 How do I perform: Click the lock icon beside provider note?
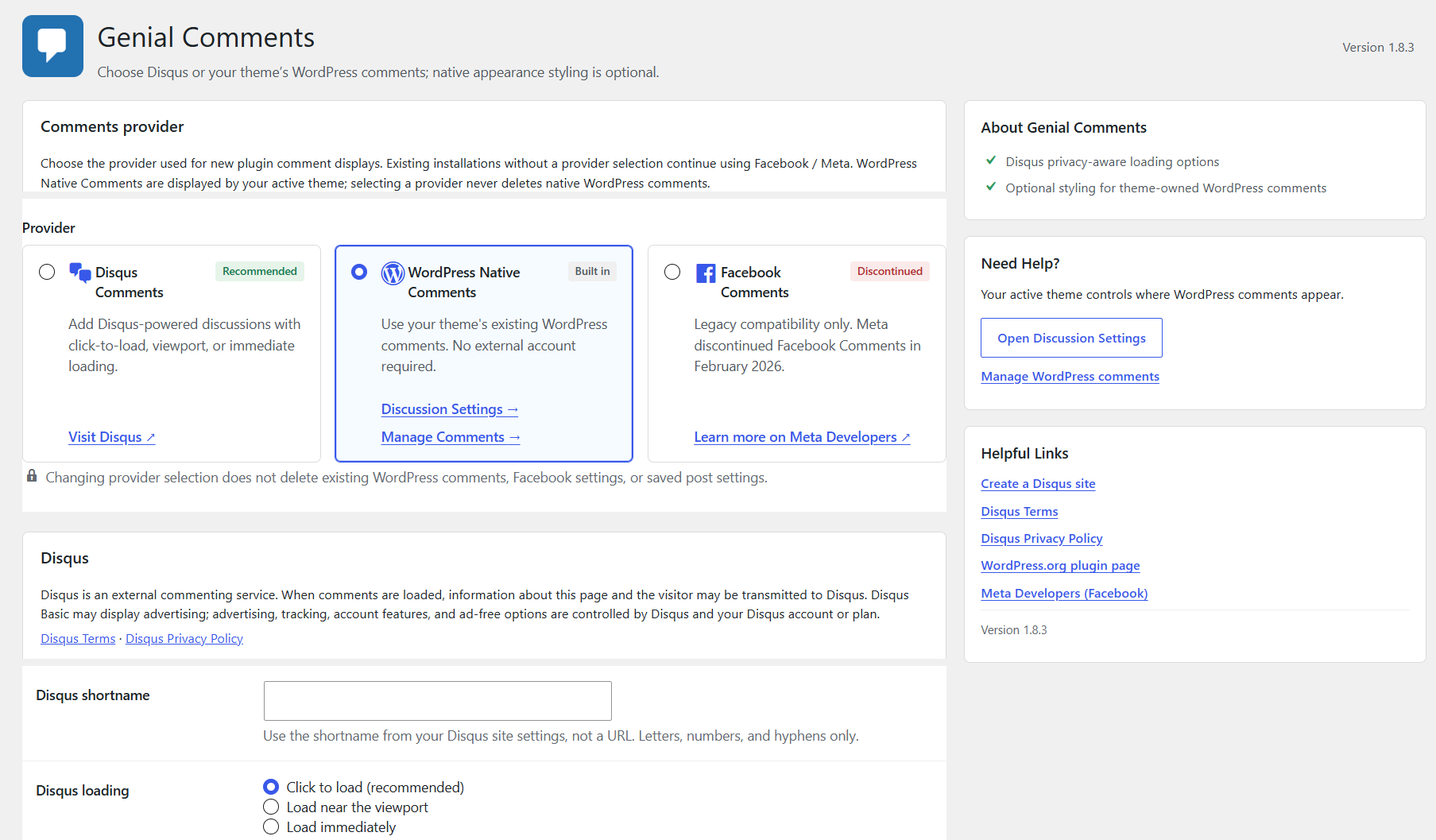32,476
